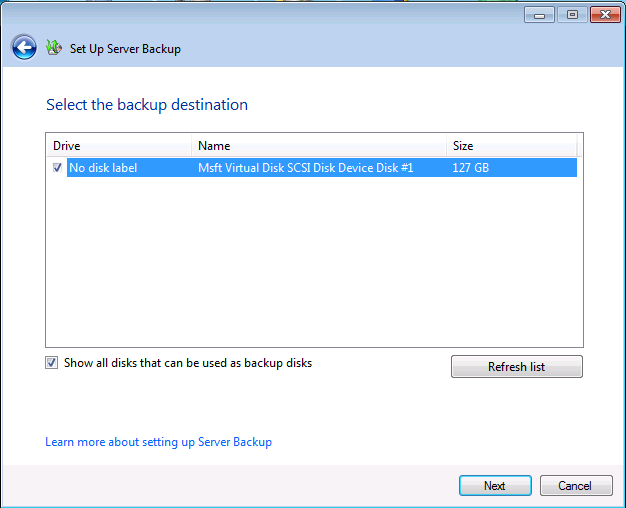Sort by the Drive column header
The height and width of the screenshot is (508, 626).
(119, 146)
